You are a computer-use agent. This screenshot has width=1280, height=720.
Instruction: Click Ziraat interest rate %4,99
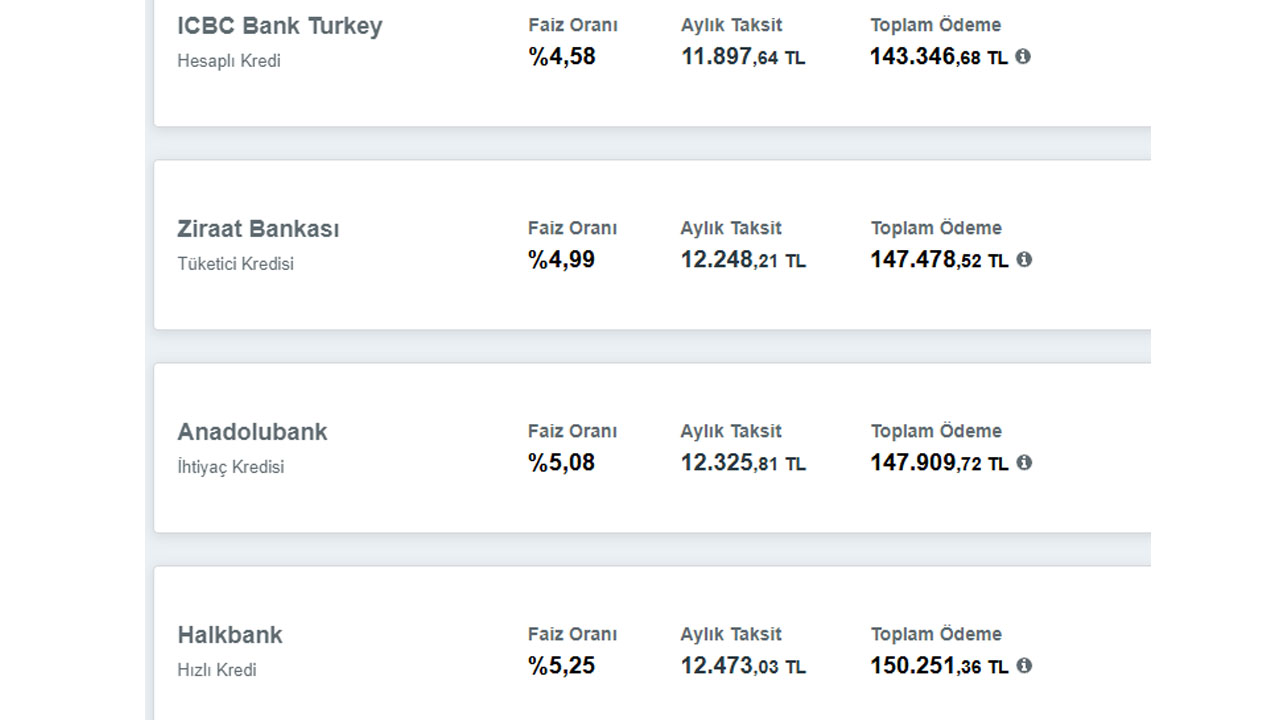click(x=562, y=260)
